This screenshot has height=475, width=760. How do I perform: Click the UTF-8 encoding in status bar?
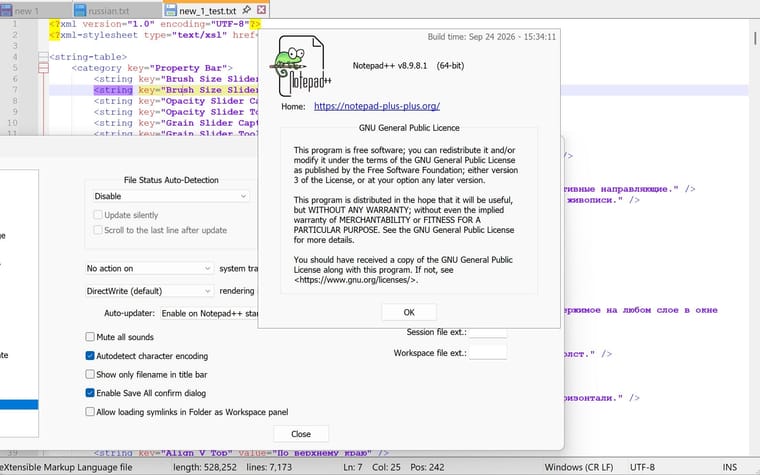tap(642, 467)
